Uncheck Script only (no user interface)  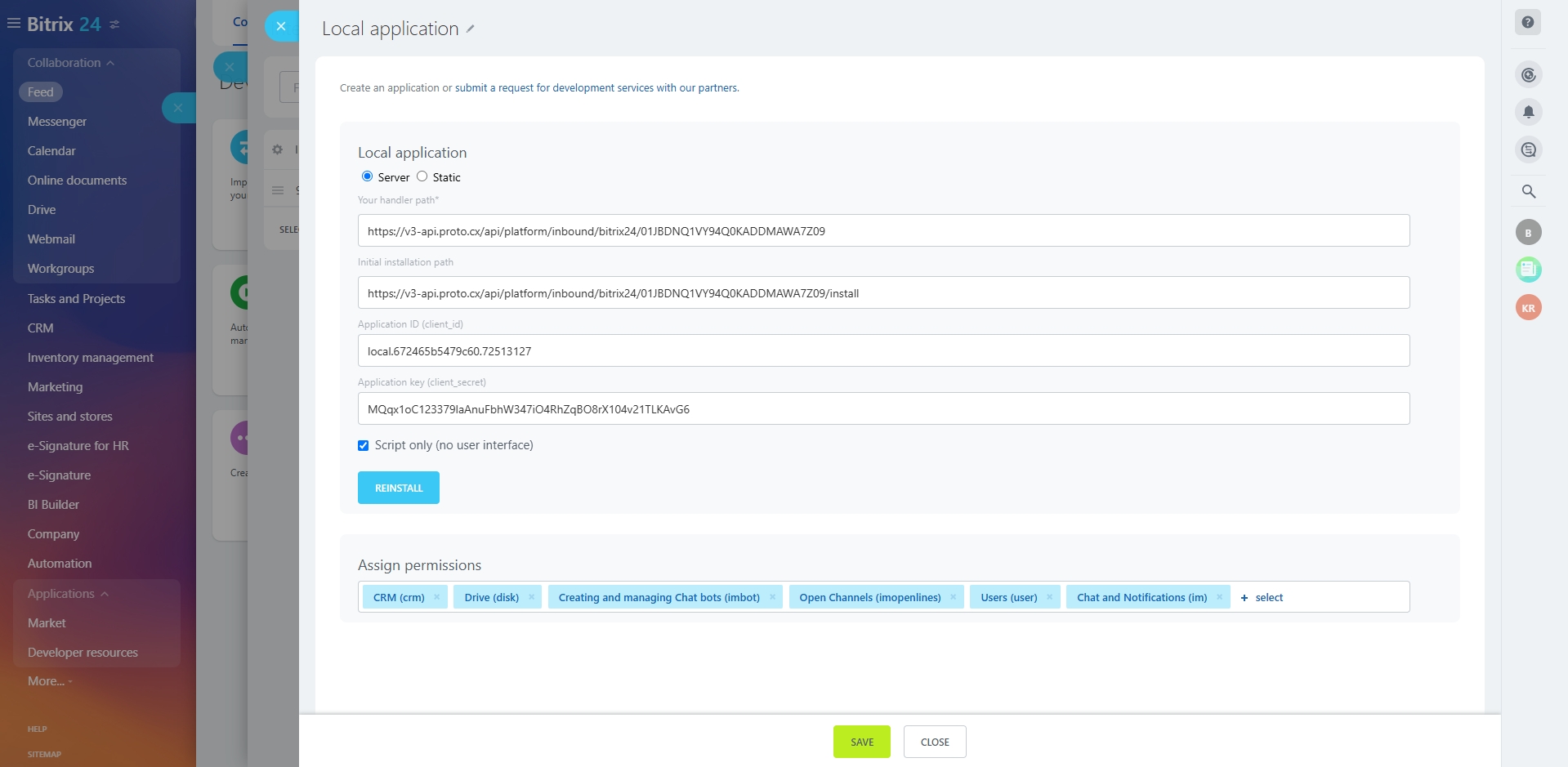[364, 445]
